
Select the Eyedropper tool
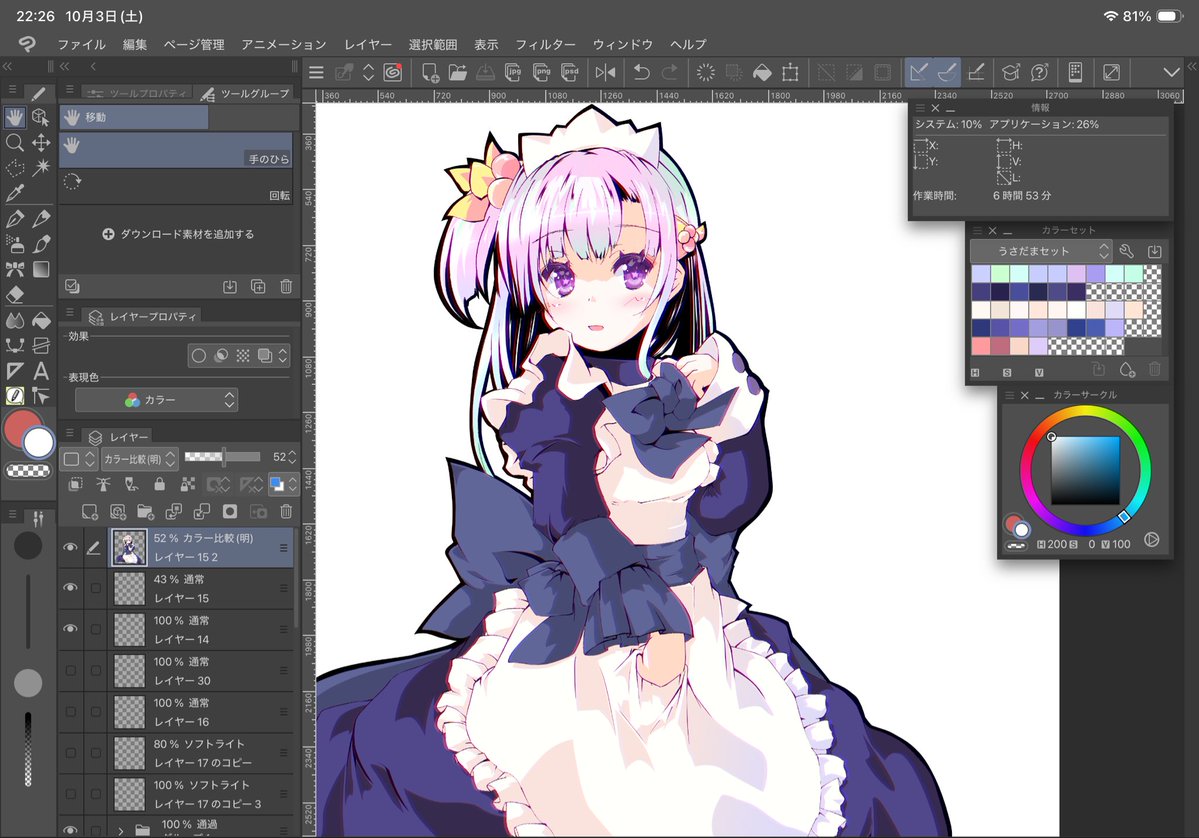(15, 193)
